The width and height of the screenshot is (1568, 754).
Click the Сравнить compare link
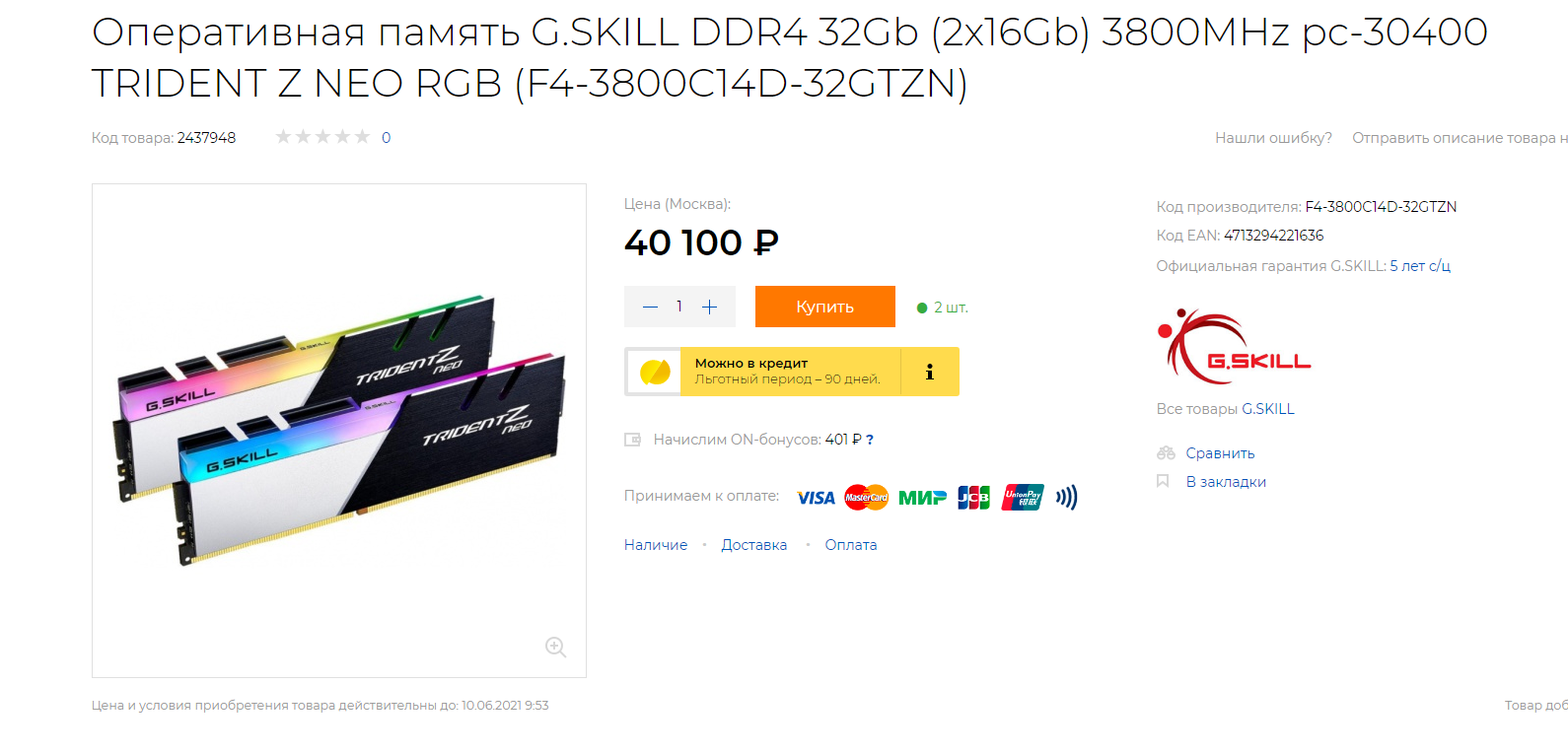coord(1220,453)
